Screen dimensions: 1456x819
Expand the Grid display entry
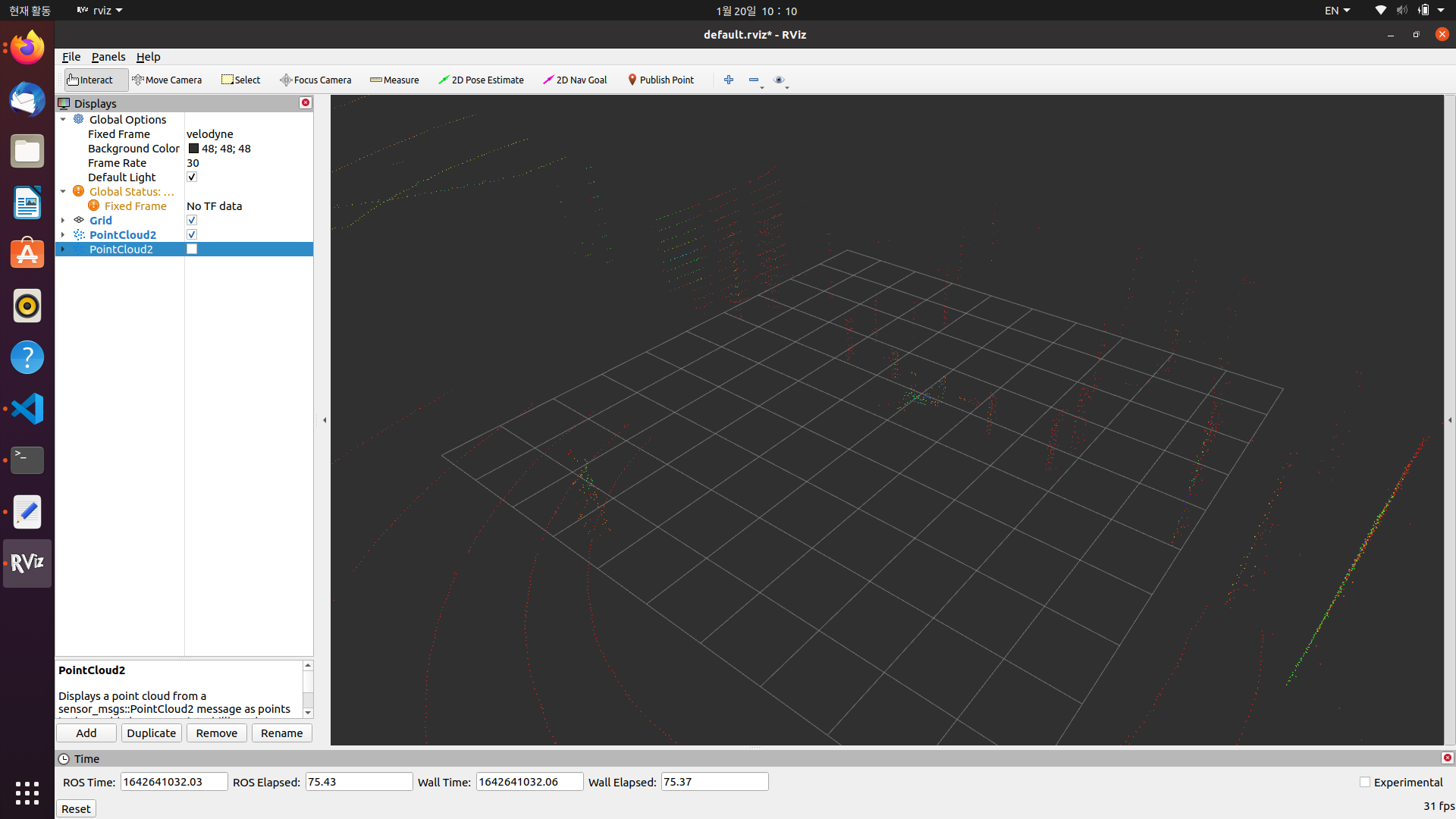pos(64,220)
